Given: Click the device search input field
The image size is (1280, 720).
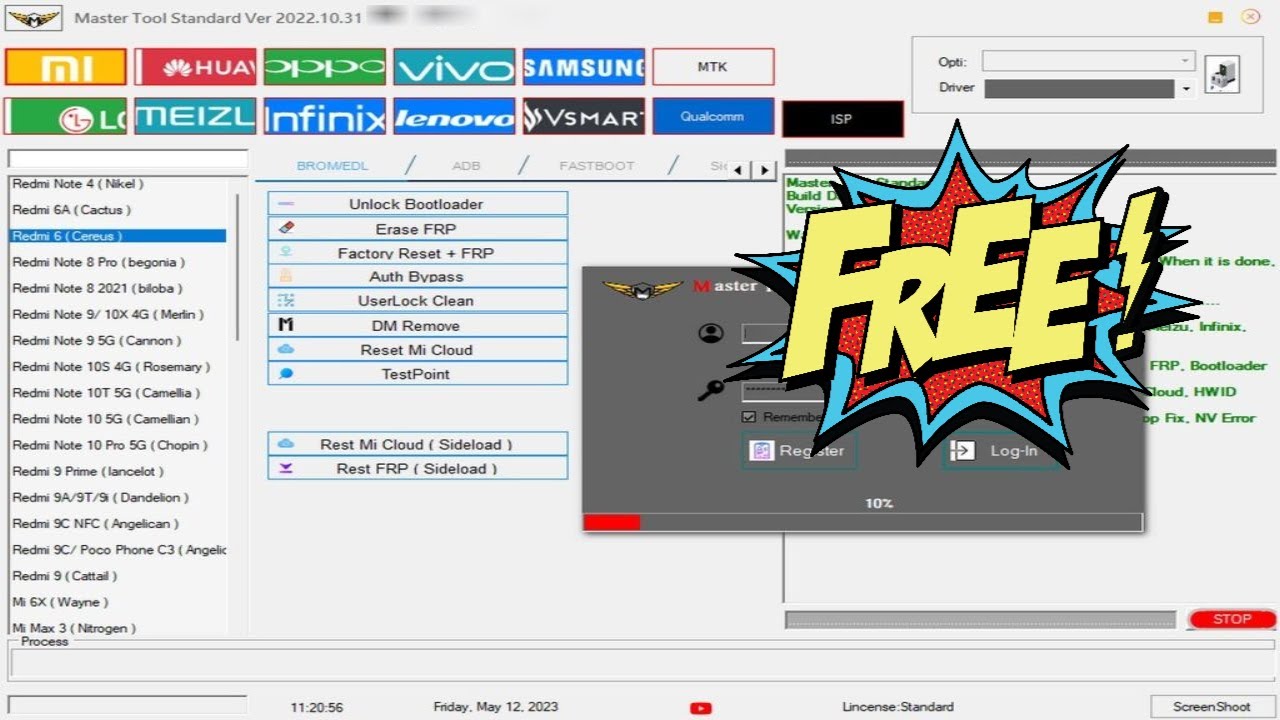Looking at the screenshot, I should (128, 159).
